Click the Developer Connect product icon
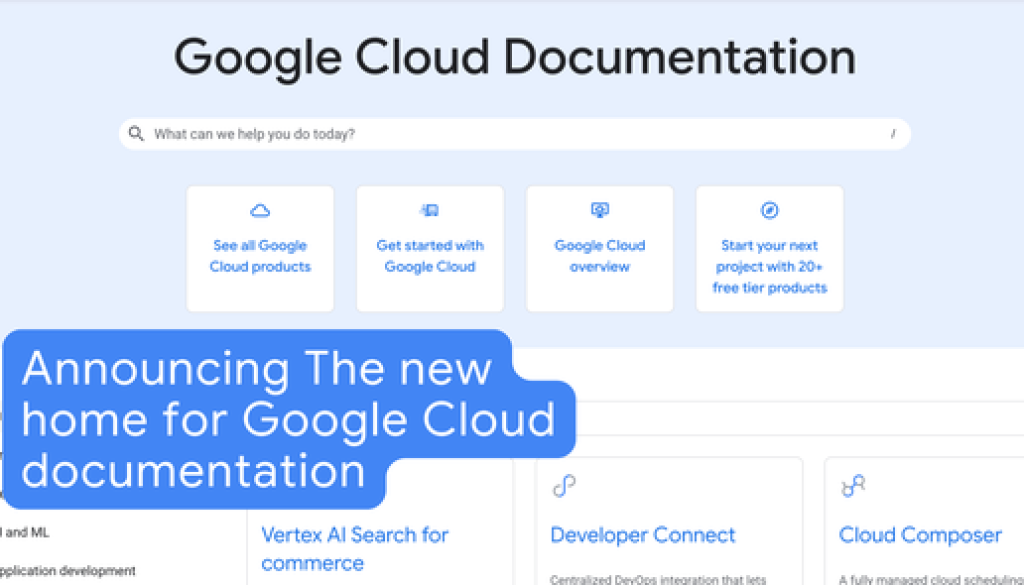Screen dimensions: 1024x585 coord(563,486)
